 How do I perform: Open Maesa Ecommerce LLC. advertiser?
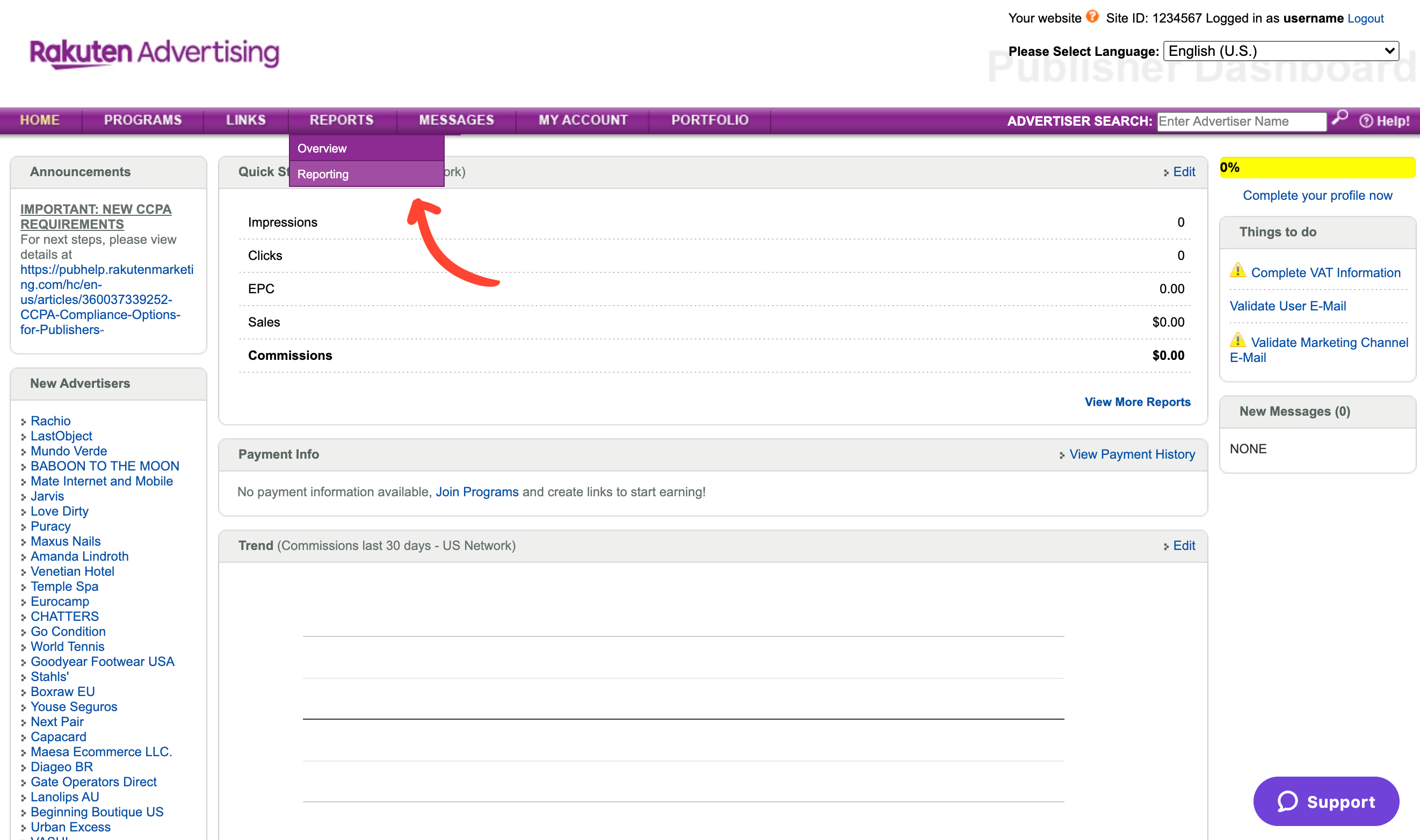pos(102,752)
